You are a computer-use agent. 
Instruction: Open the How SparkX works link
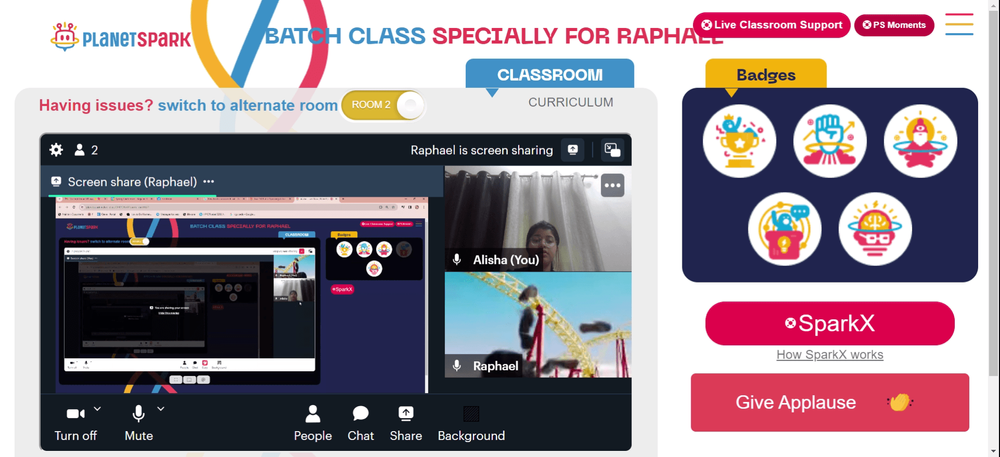click(x=830, y=355)
